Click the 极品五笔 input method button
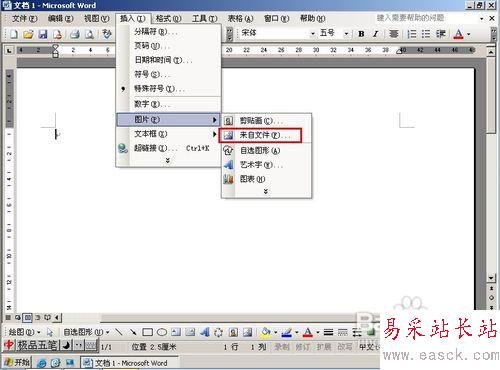 pos(37,345)
